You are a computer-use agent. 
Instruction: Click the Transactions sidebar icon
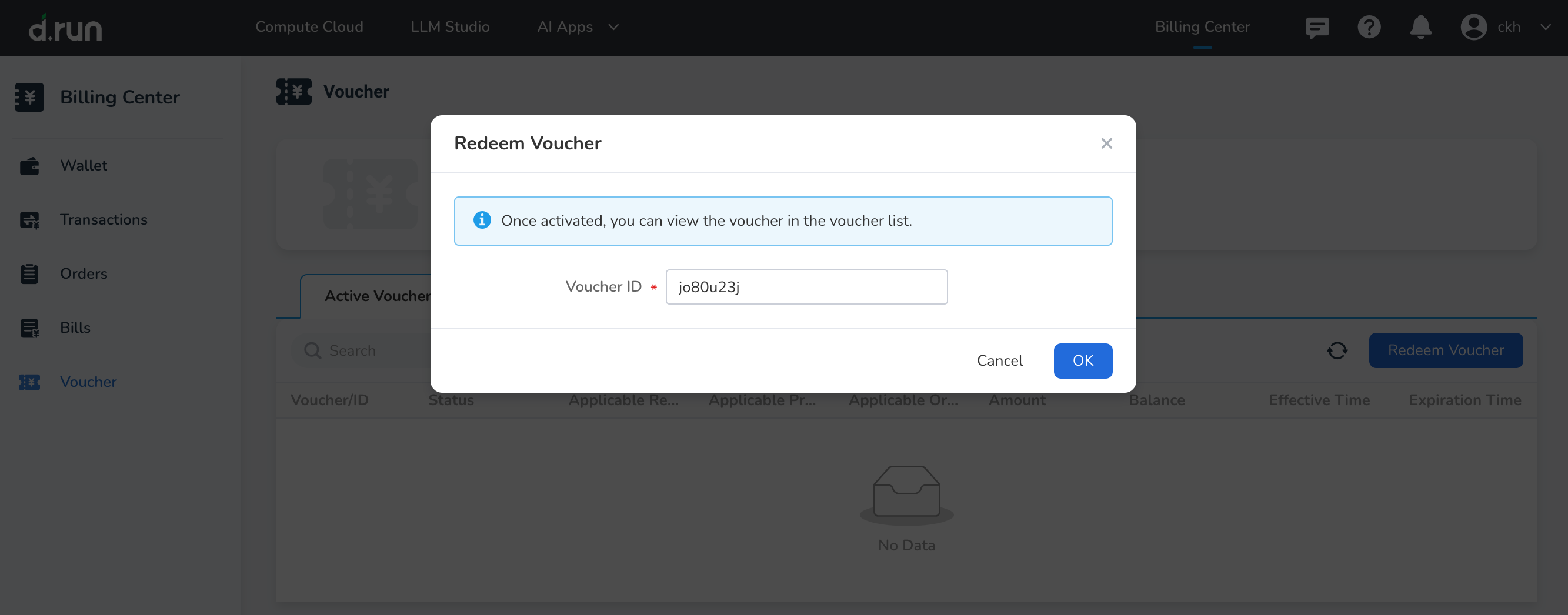[x=29, y=219]
